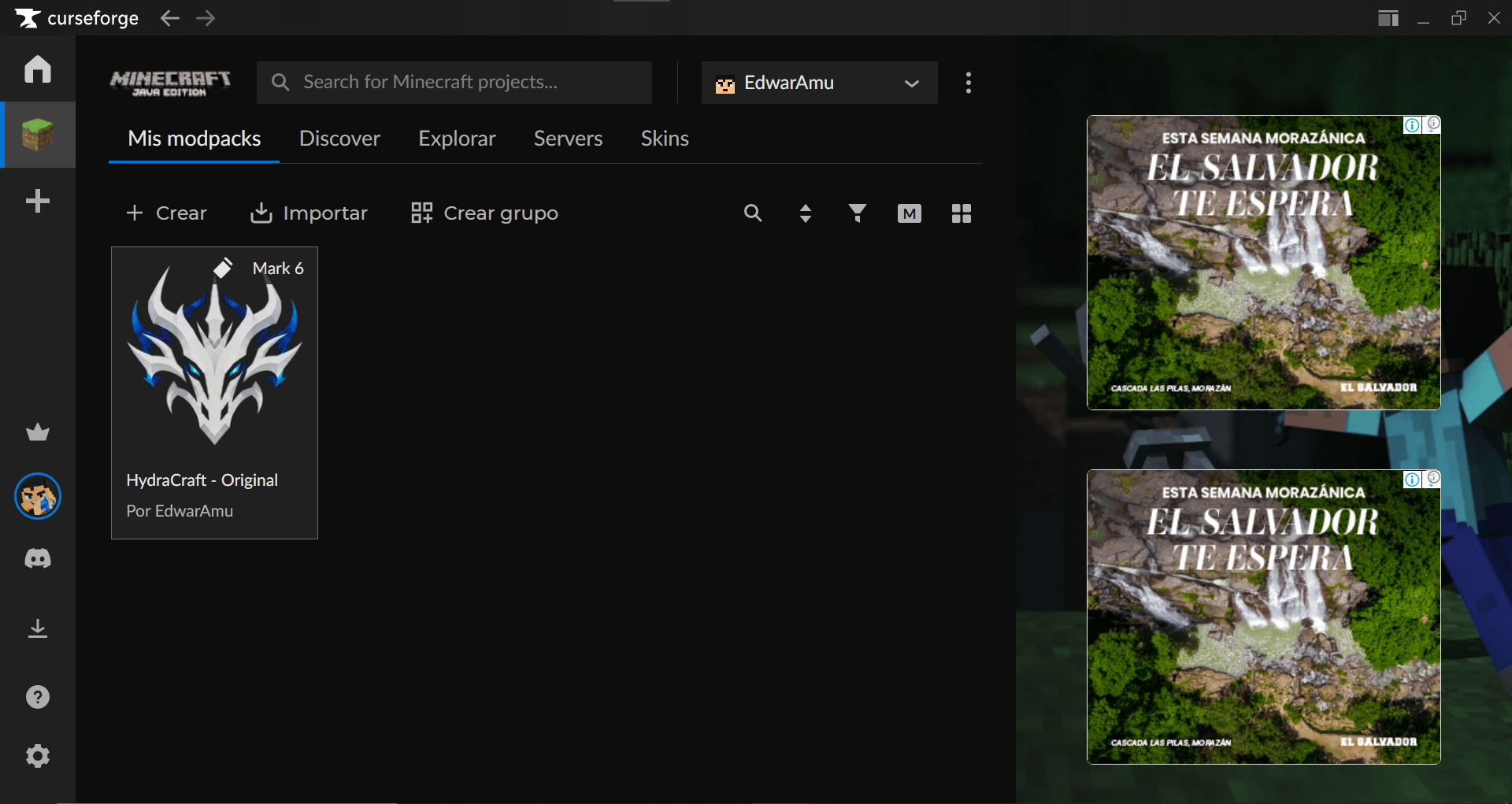This screenshot has height=804, width=1512.
Task: Add a new game with plus icon
Action: [x=38, y=201]
